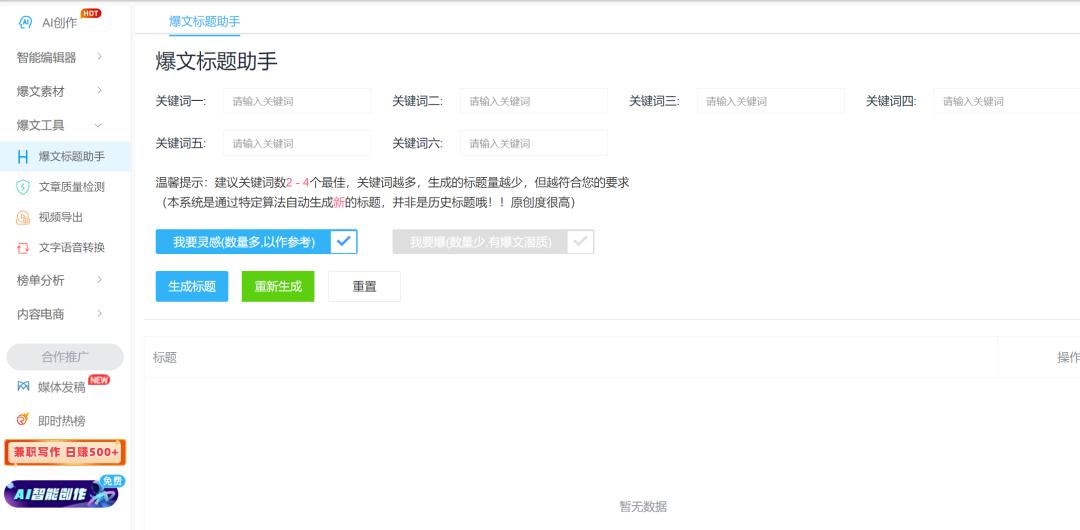Click the 视频导出 icon
Viewport: 1080px width, 530px height.
23,217
